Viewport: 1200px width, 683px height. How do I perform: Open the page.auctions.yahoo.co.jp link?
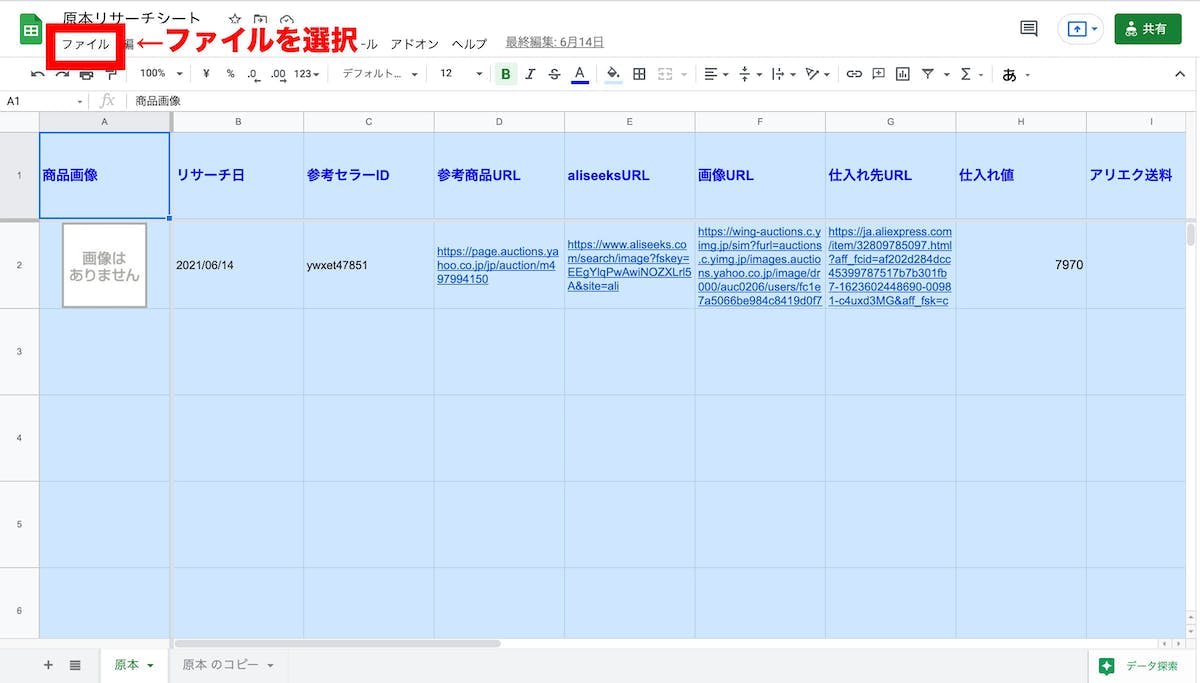(498, 265)
